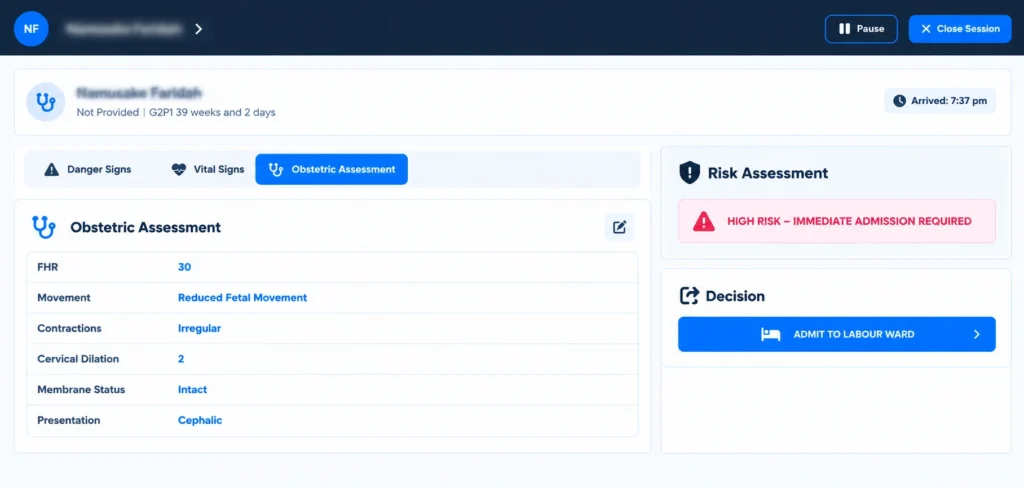Click the Decision share-arrow icon

[x=690, y=296]
